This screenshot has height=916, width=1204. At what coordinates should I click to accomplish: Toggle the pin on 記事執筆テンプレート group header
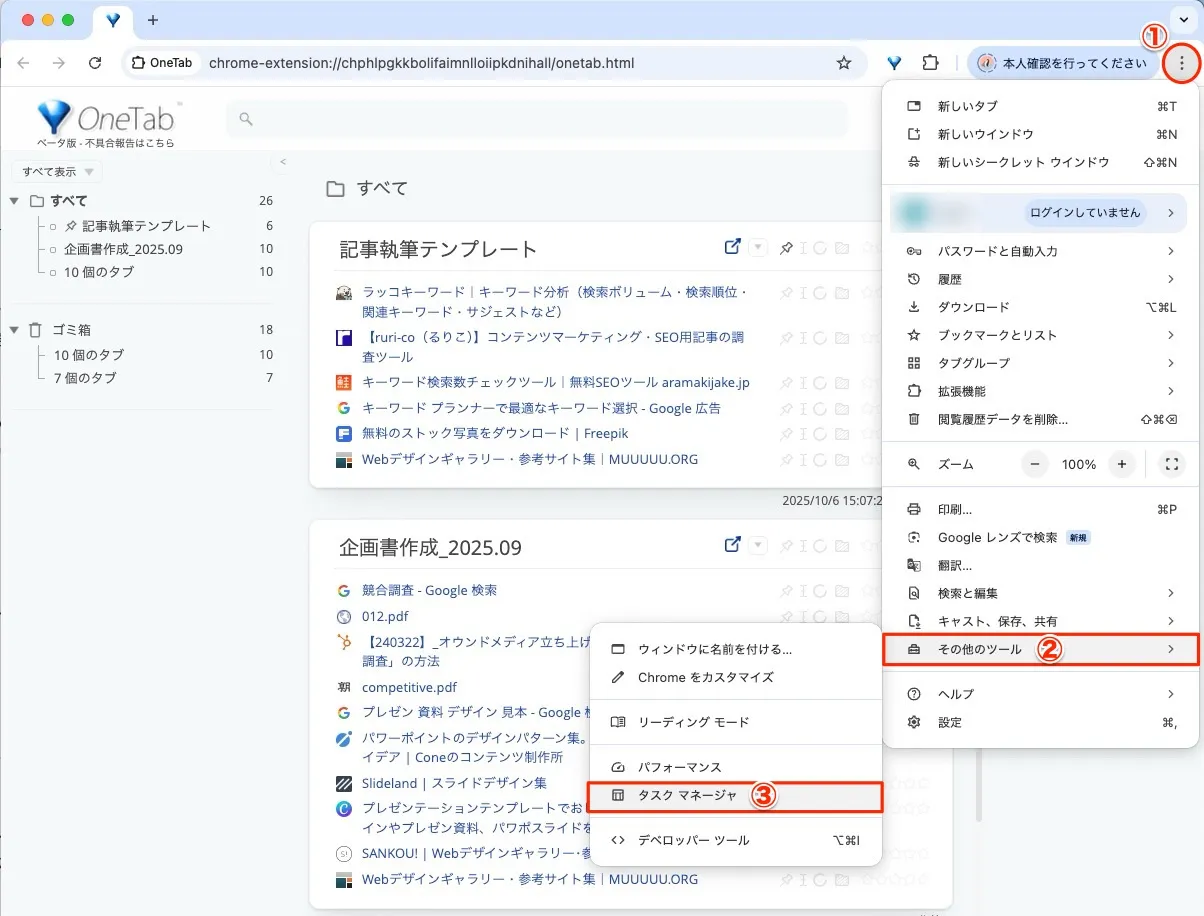point(787,248)
